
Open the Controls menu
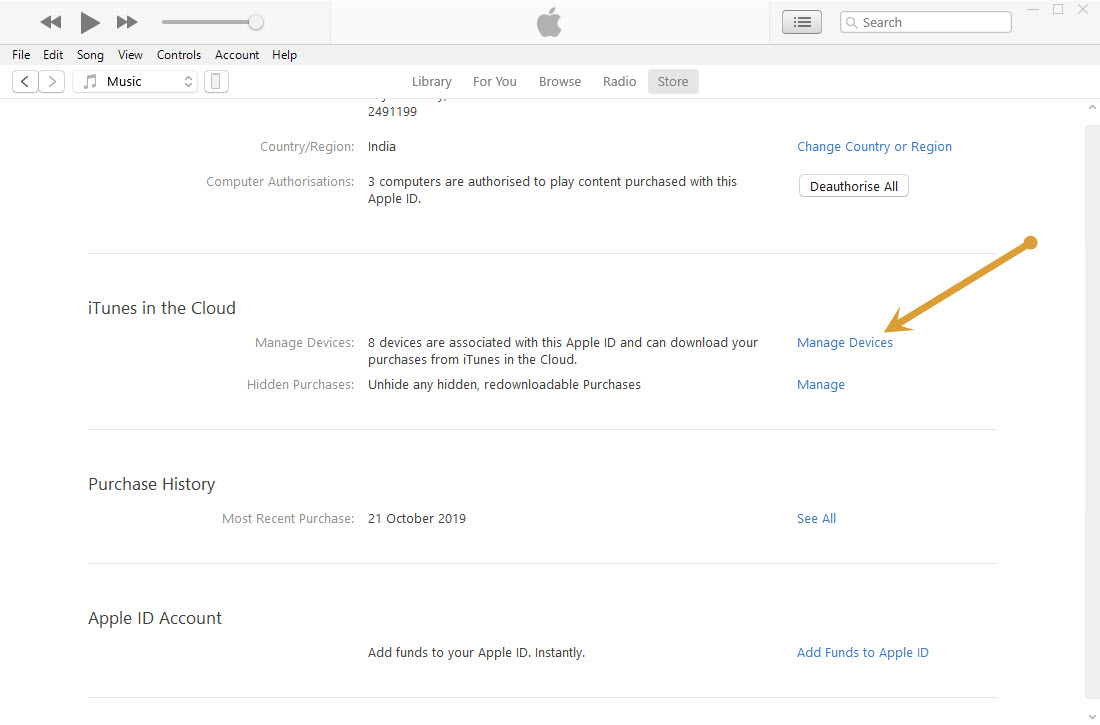point(179,55)
